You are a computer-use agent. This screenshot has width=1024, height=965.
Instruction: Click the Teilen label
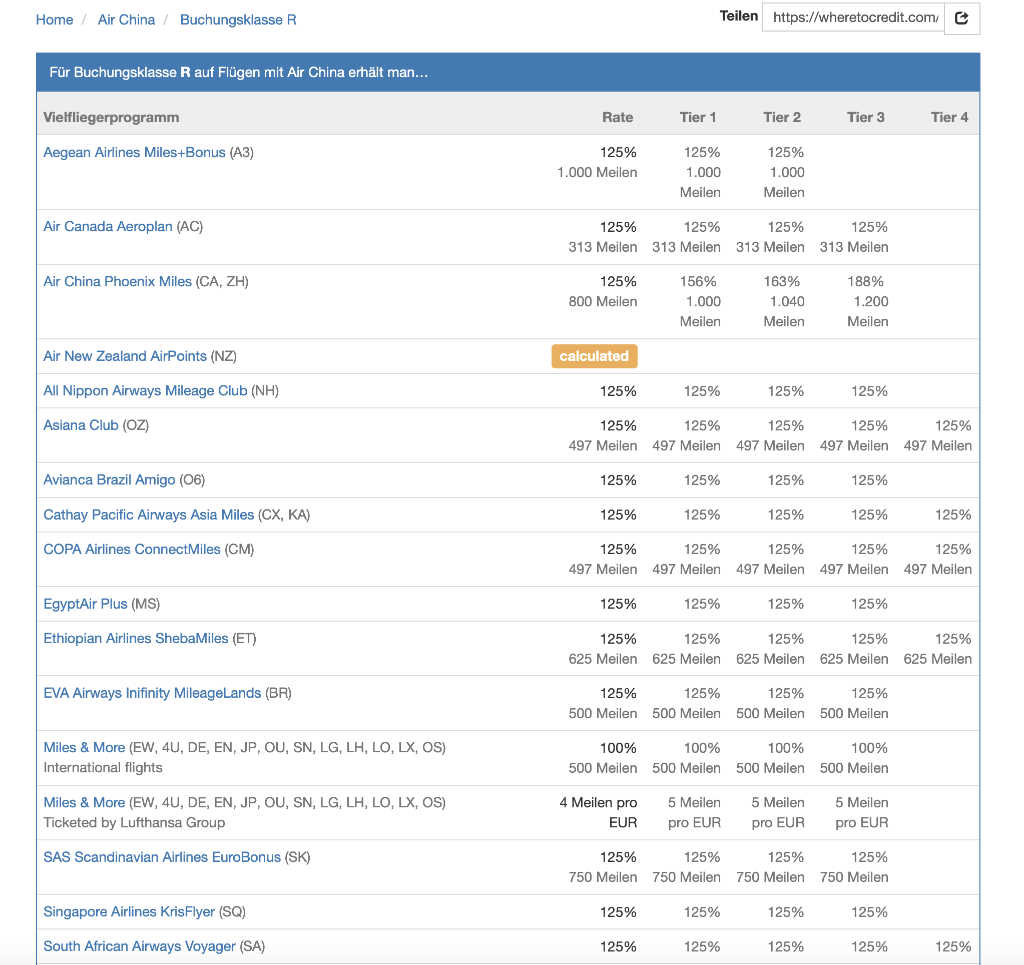pos(739,16)
